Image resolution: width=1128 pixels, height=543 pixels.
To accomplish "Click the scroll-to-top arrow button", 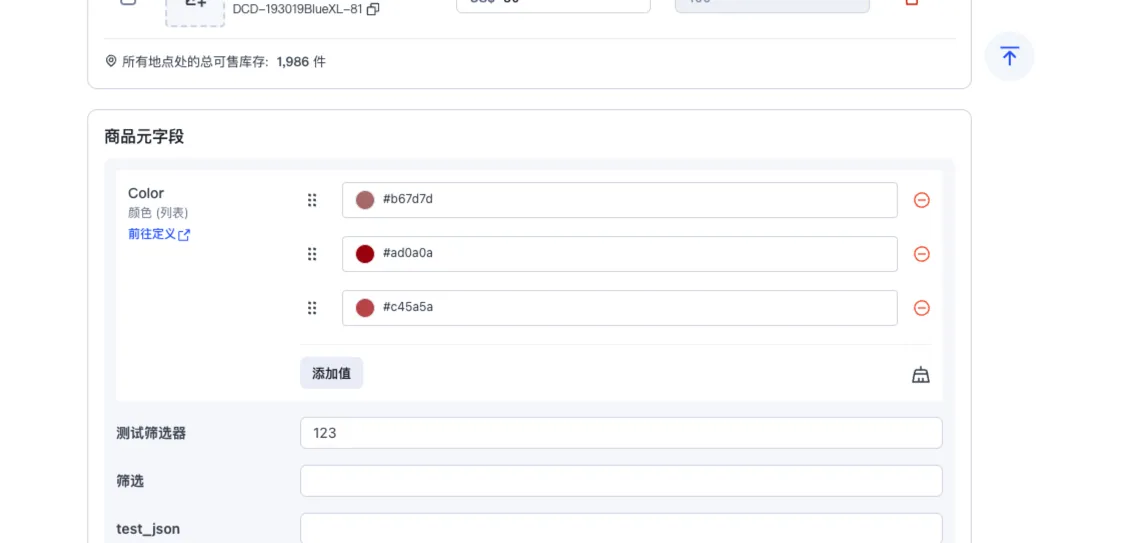I will (x=1009, y=57).
